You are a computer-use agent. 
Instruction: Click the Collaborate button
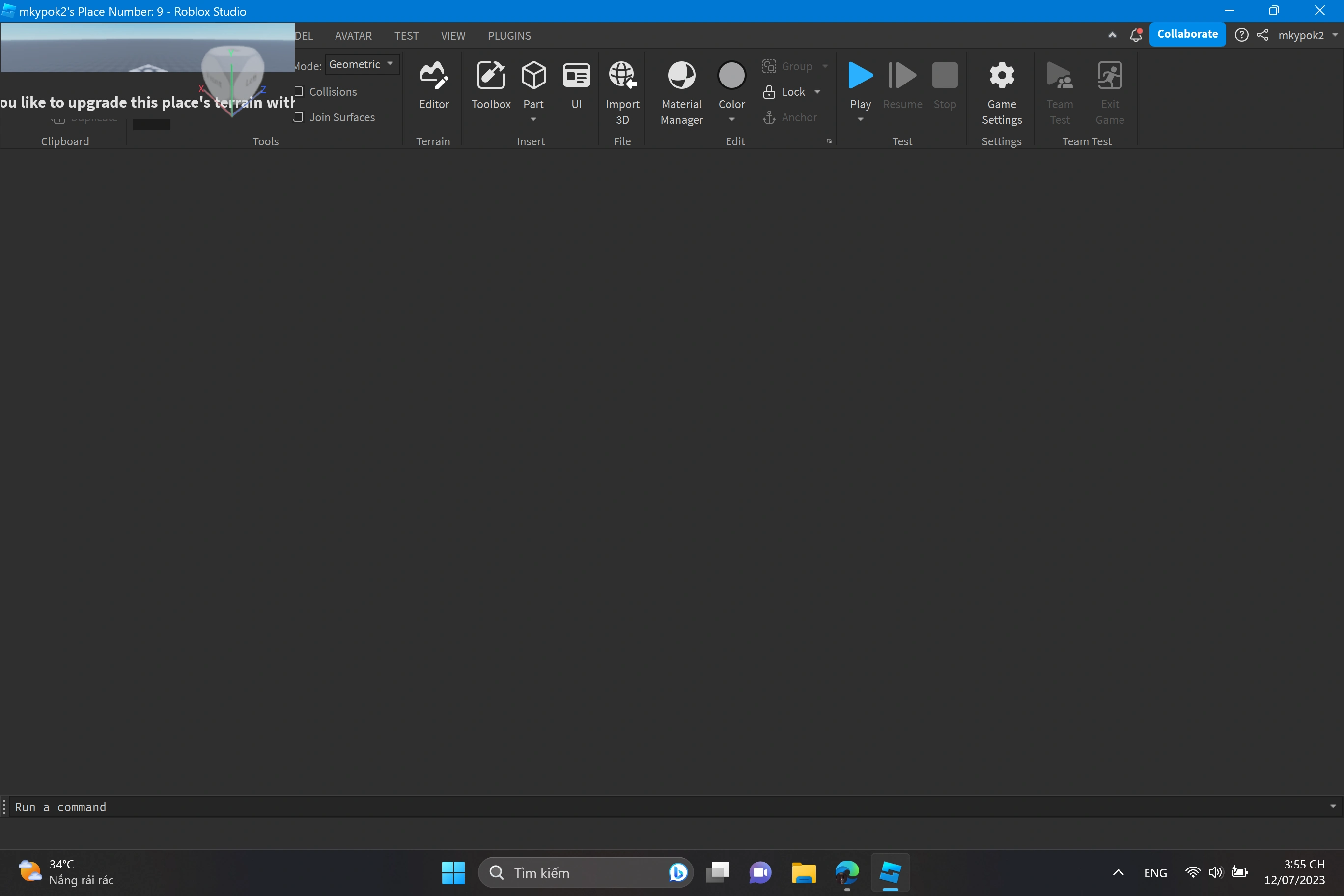(x=1187, y=34)
